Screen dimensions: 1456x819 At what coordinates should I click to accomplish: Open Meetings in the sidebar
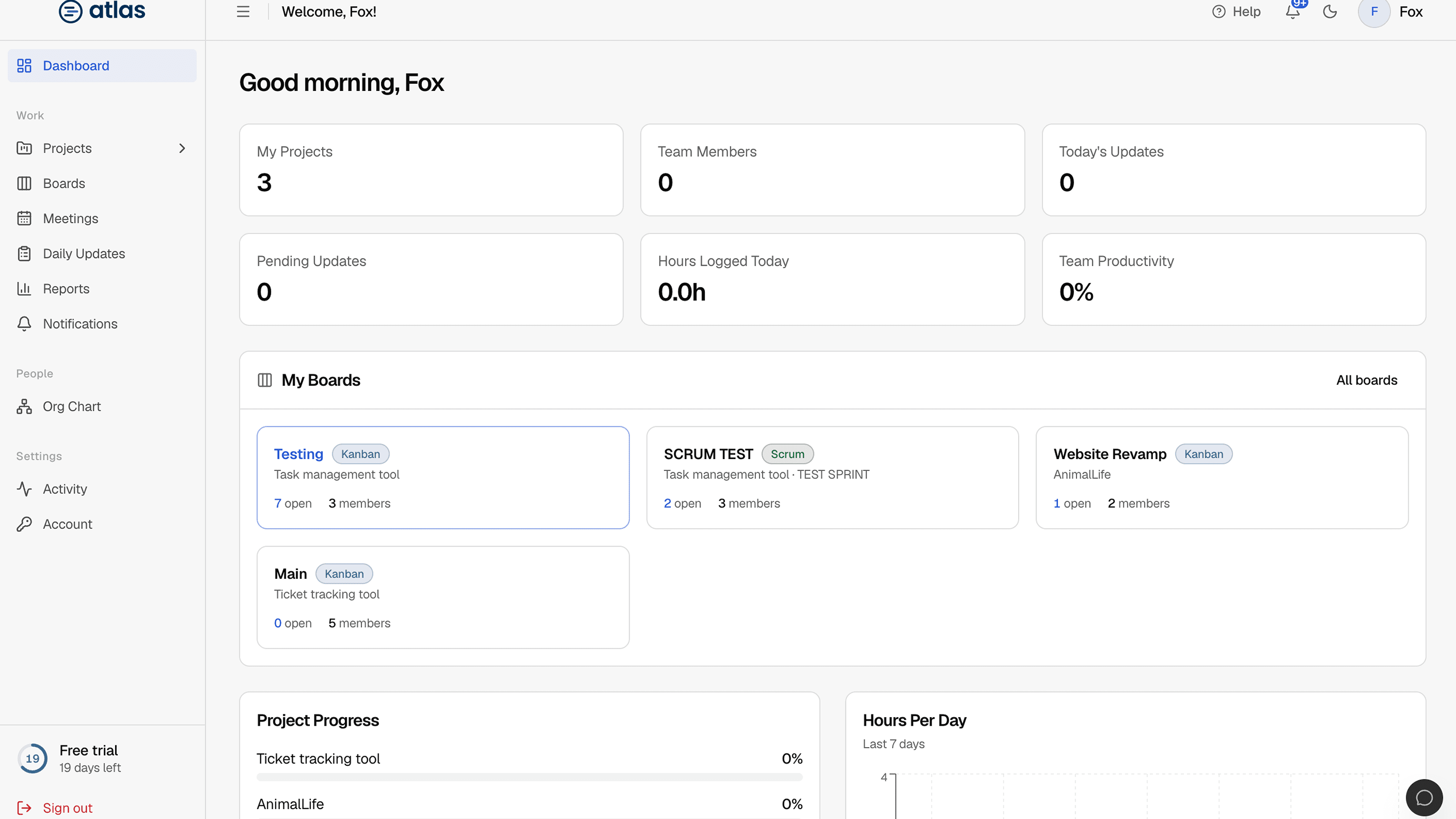[102, 218]
